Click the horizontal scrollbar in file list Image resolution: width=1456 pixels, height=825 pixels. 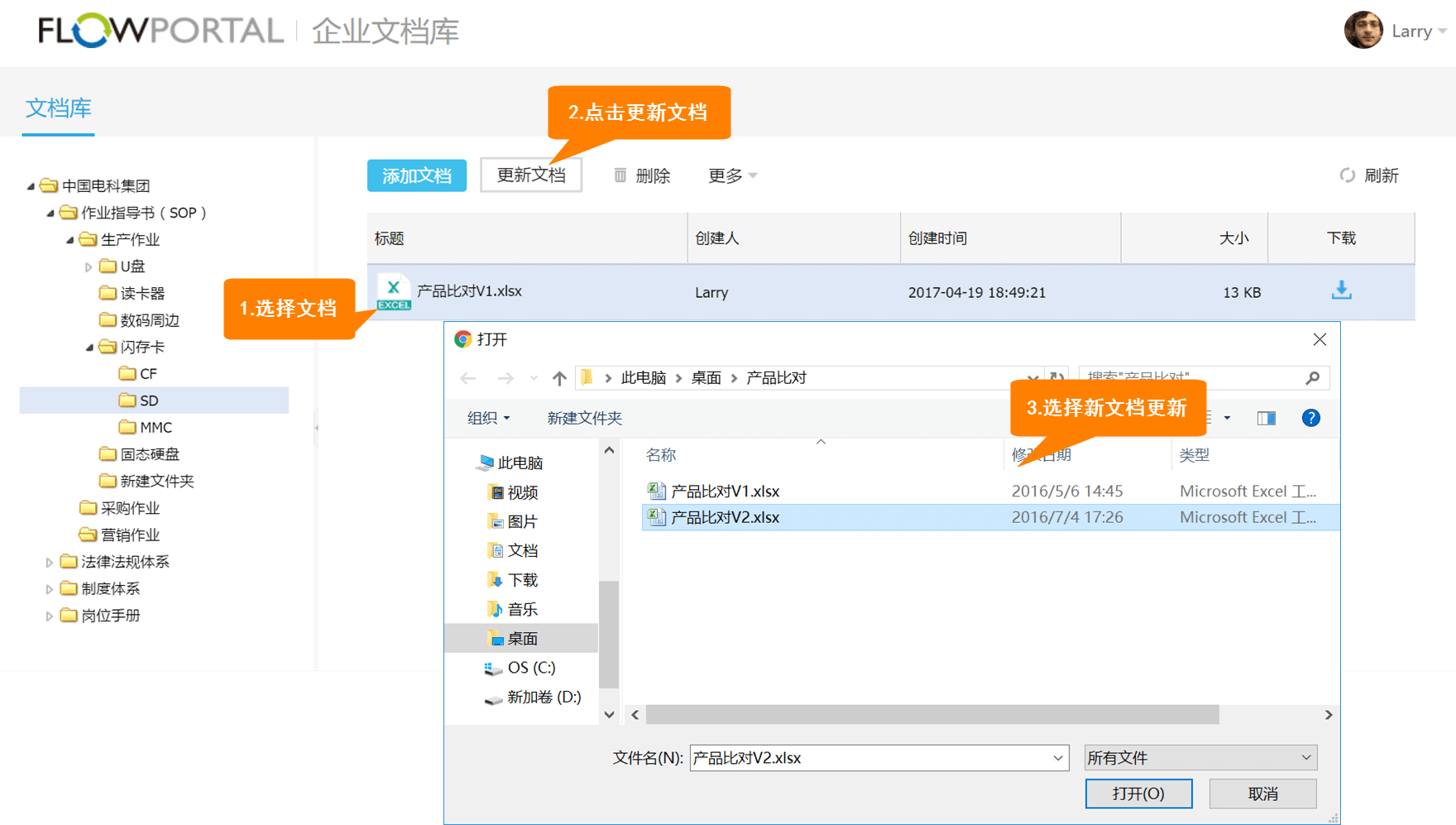point(932,714)
